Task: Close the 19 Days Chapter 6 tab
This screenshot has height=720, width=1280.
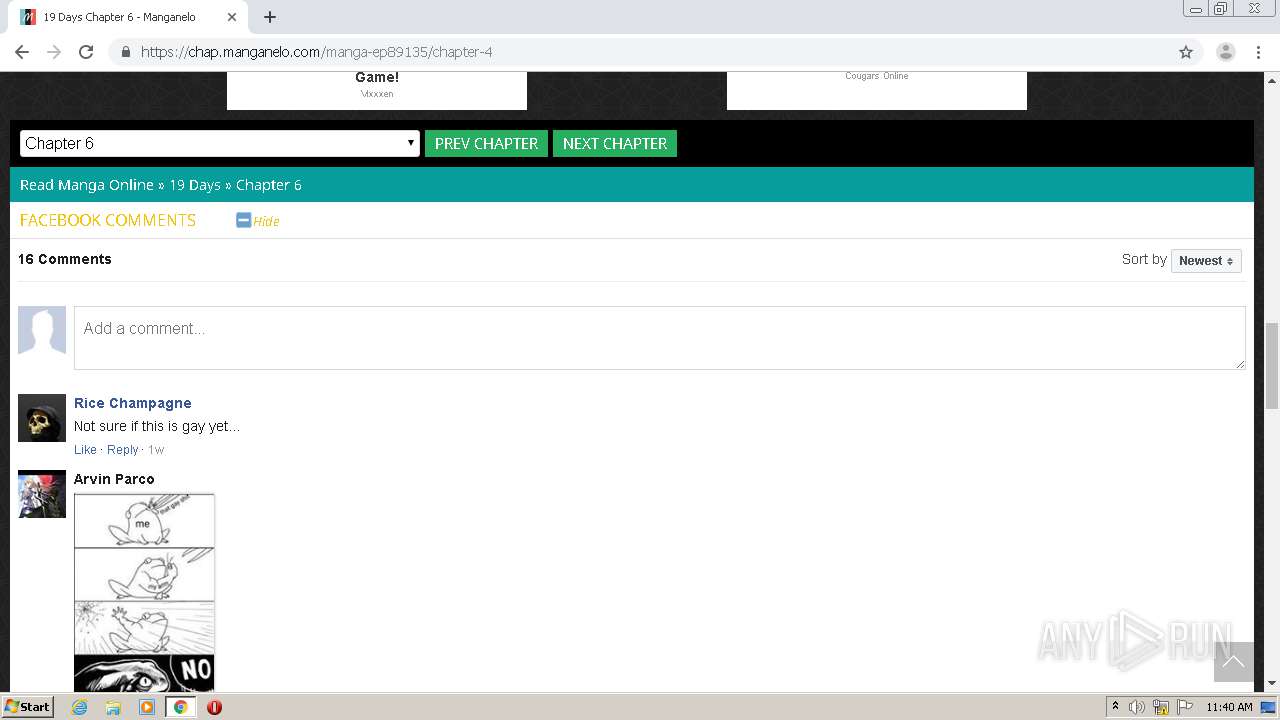Action: tap(232, 17)
